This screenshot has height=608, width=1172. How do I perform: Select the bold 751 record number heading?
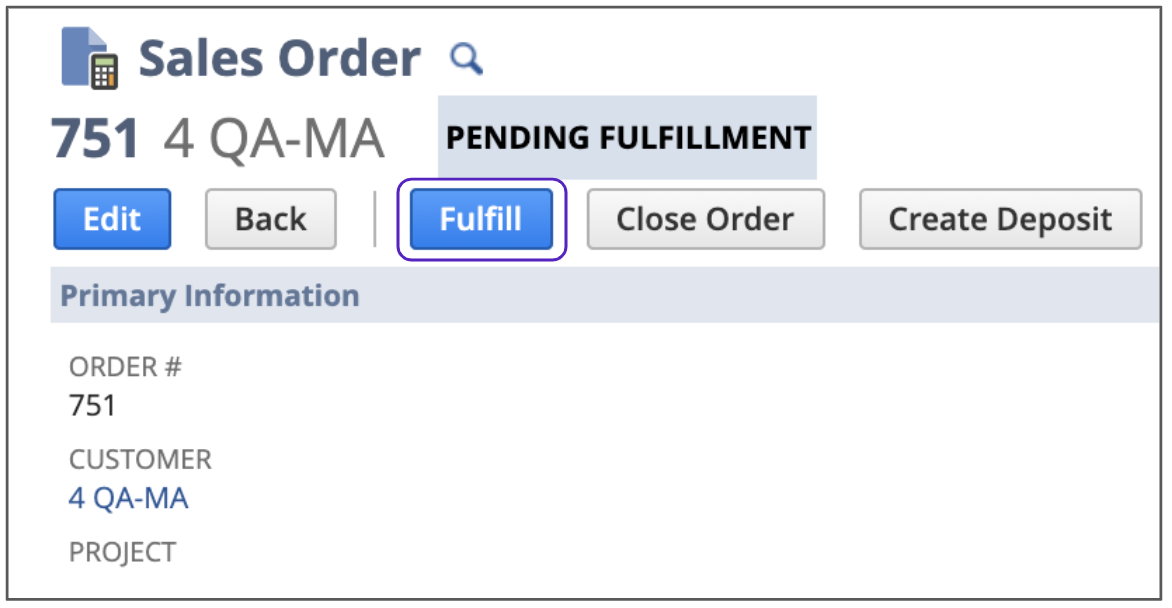click(95, 138)
